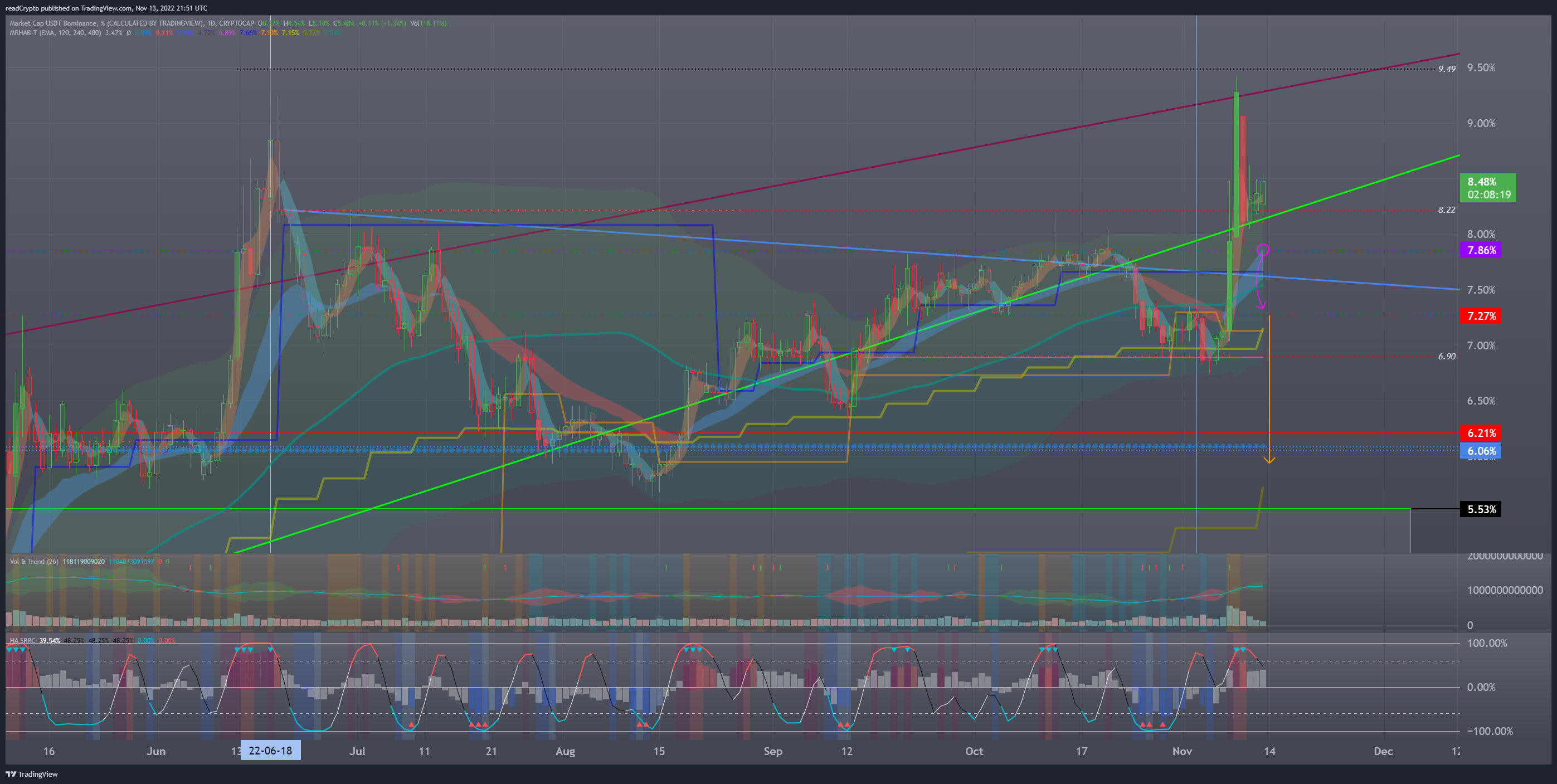1557x784 pixels.
Task: Click the '9.49' dotted line label
Action: (1447, 69)
